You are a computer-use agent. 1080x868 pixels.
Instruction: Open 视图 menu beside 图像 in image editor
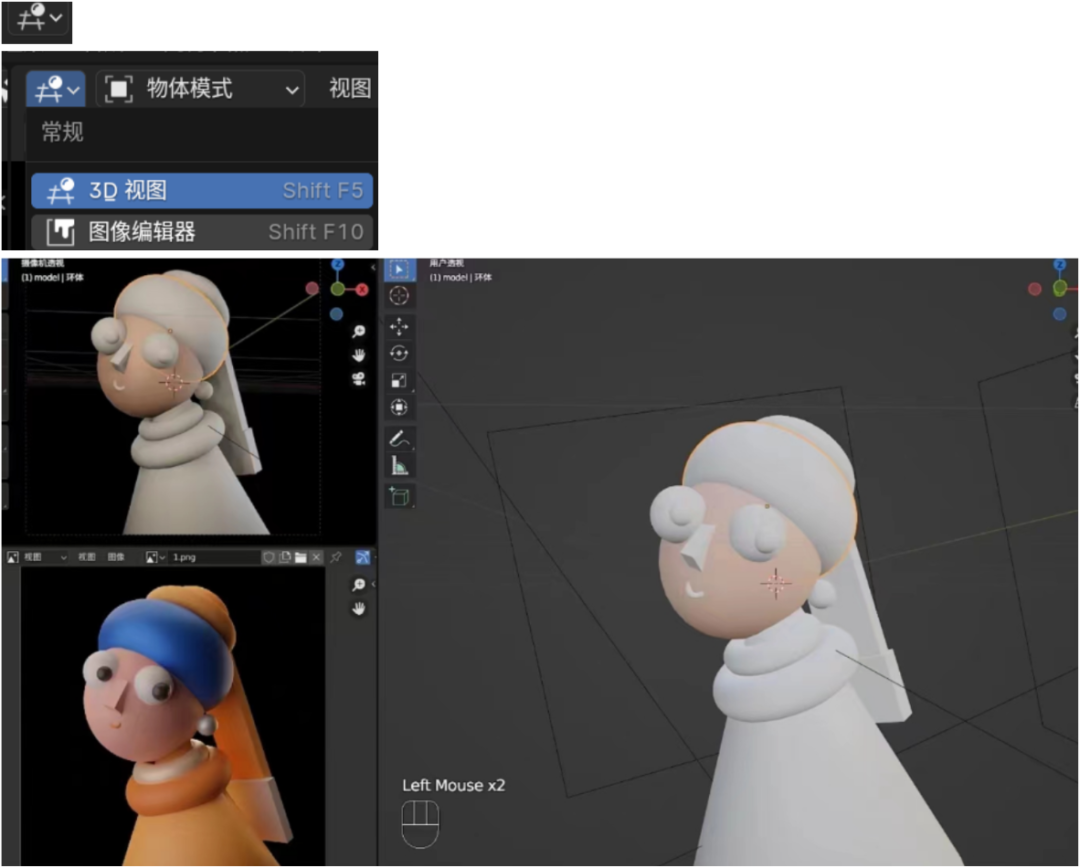pos(87,557)
